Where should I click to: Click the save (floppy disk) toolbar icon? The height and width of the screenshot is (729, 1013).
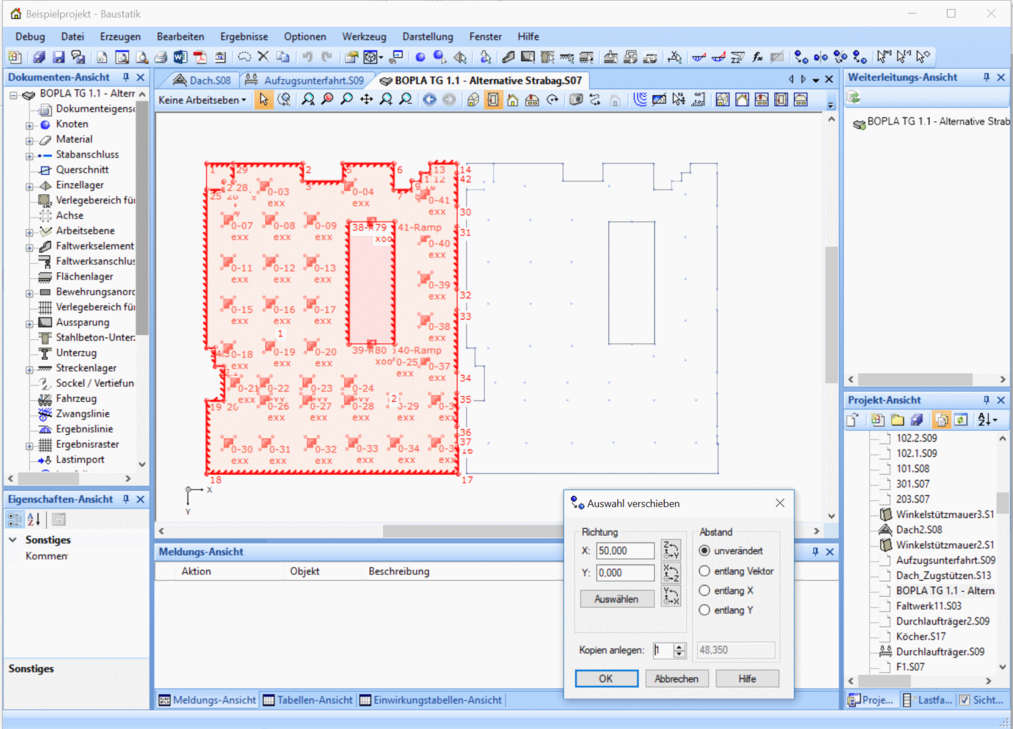tap(58, 58)
